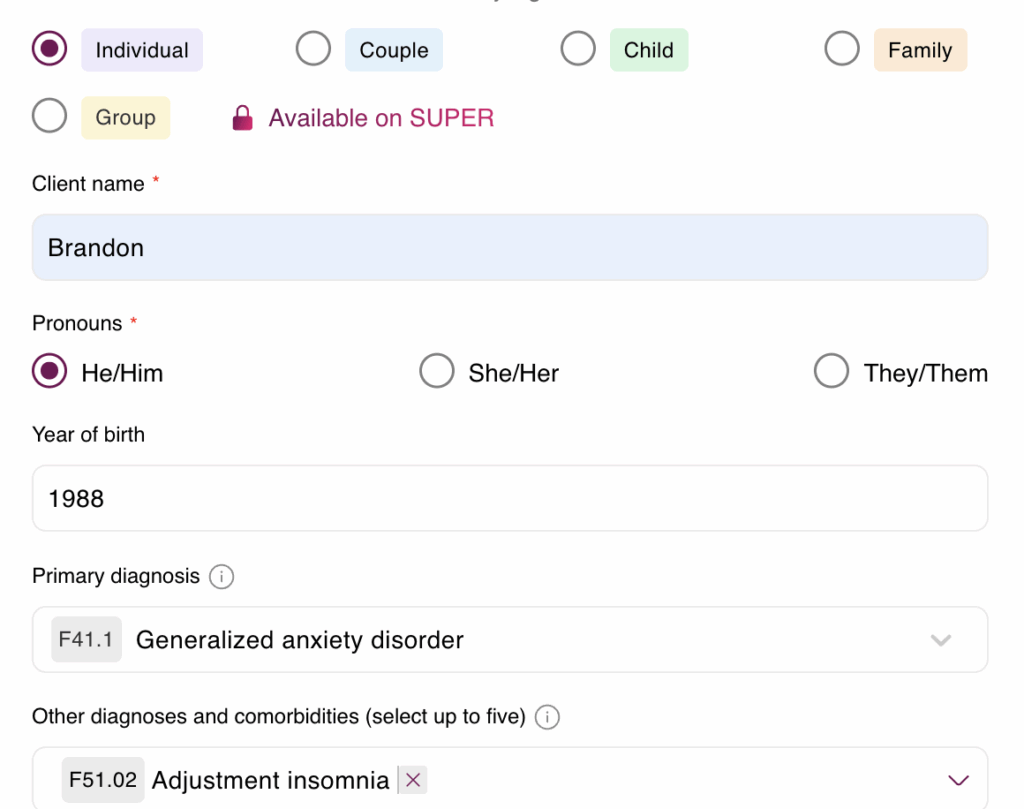Image resolution: width=1024 pixels, height=809 pixels.
Task: Choose the Couple client type
Action: click(313, 48)
